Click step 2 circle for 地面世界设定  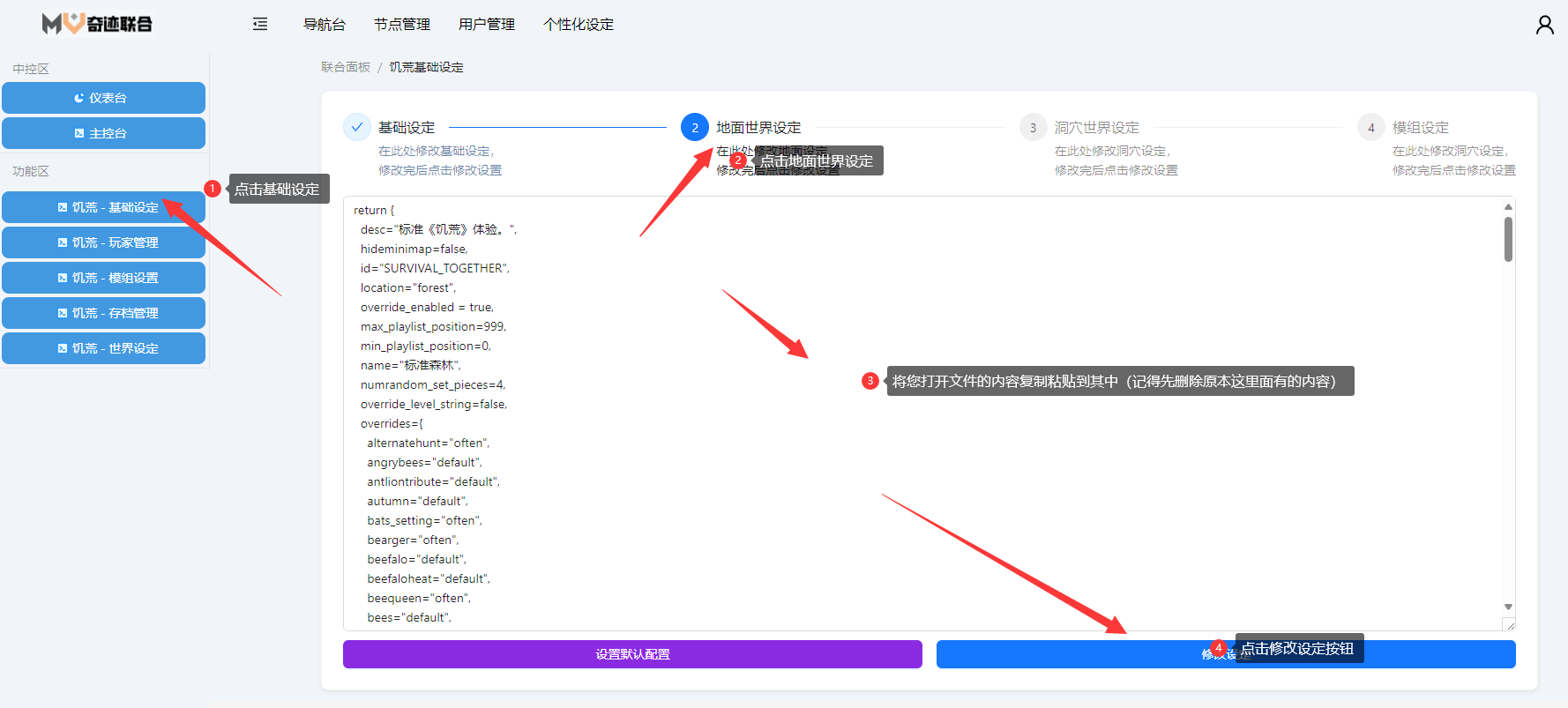695,127
